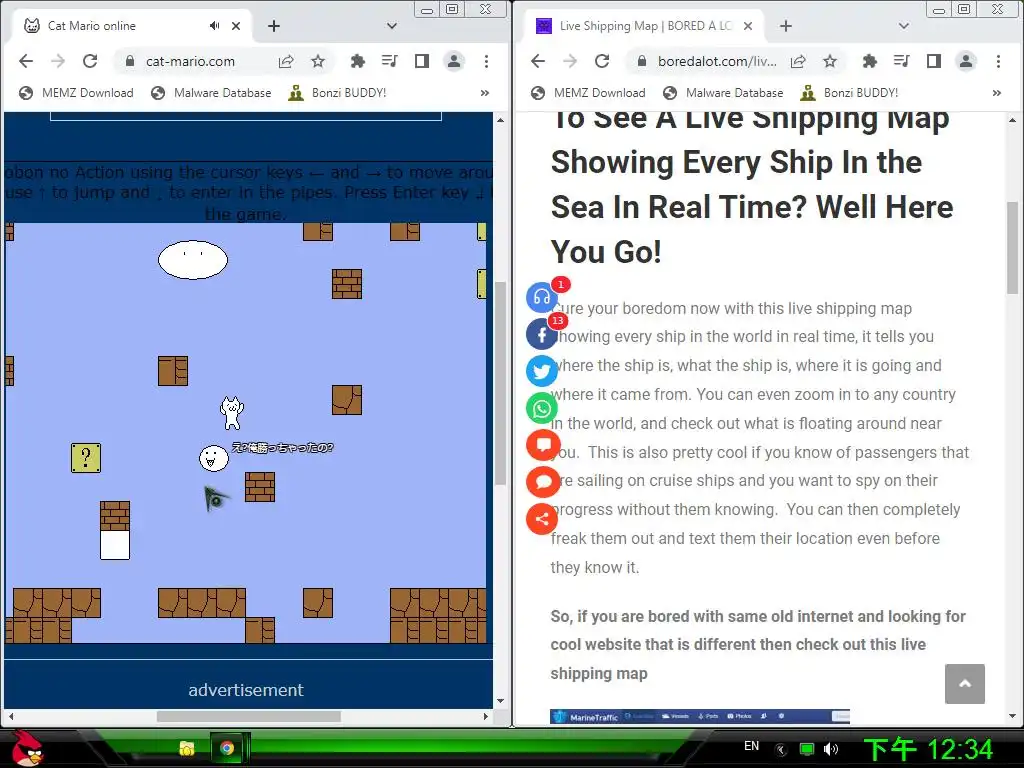Viewport: 1024px width, 768px height.
Task: Go back in the Cat Mario window
Action: pyautogui.click(x=25, y=61)
